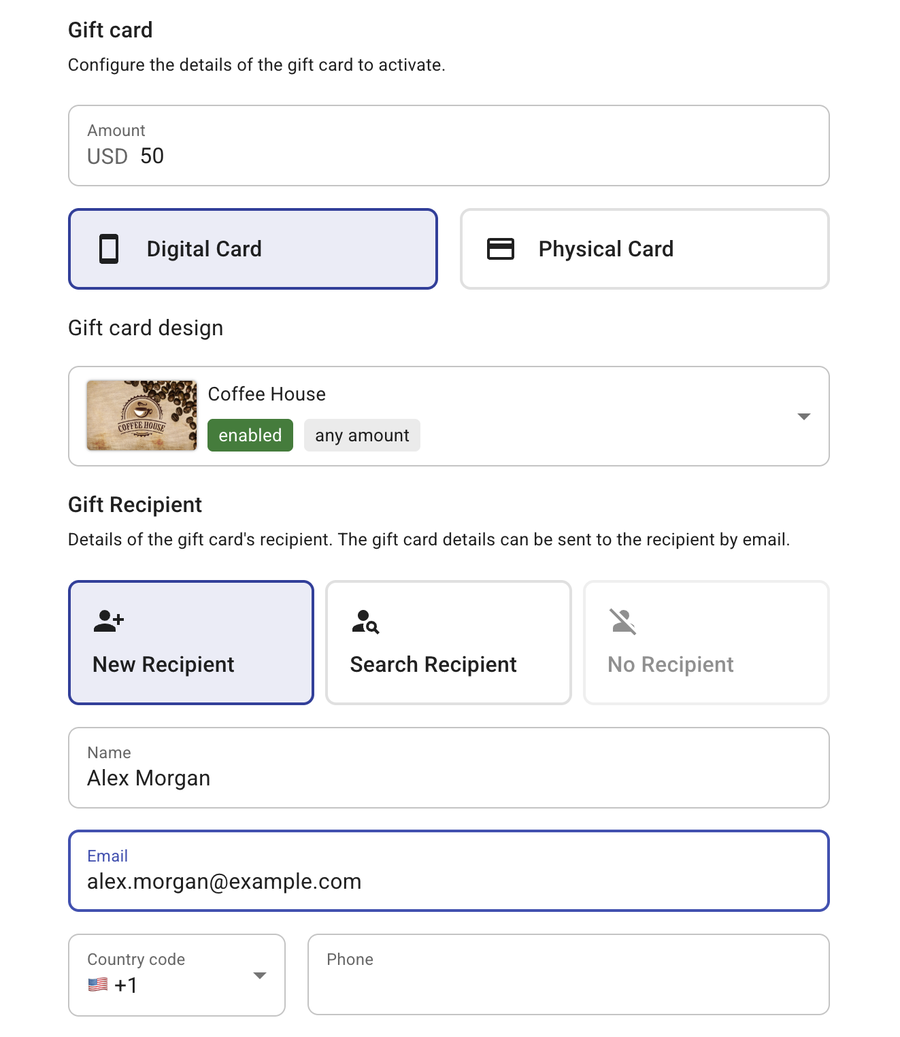Click the US flag icon in Country code
900x1037 pixels.
click(x=98, y=985)
